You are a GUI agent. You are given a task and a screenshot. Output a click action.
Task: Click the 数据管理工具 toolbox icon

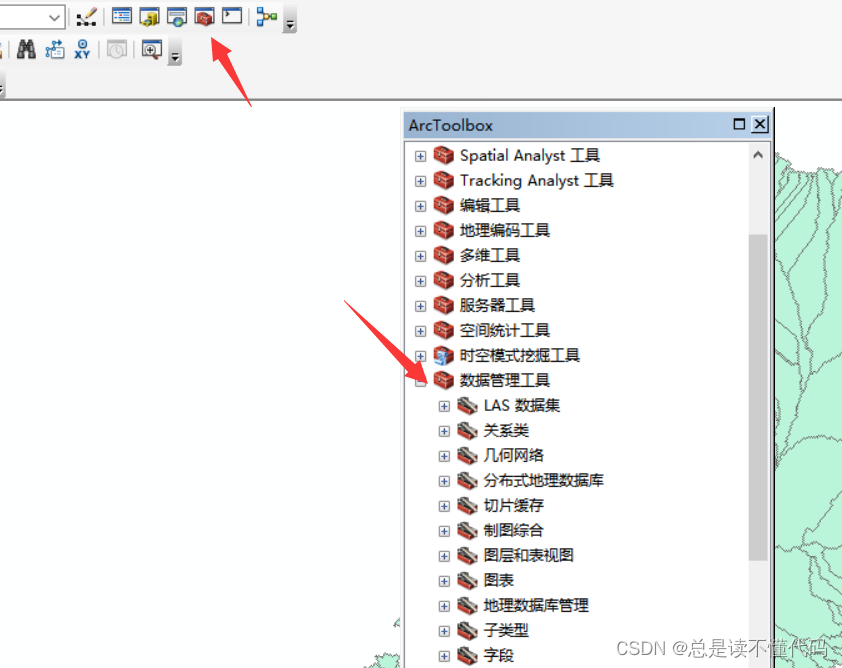pyautogui.click(x=444, y=380)
